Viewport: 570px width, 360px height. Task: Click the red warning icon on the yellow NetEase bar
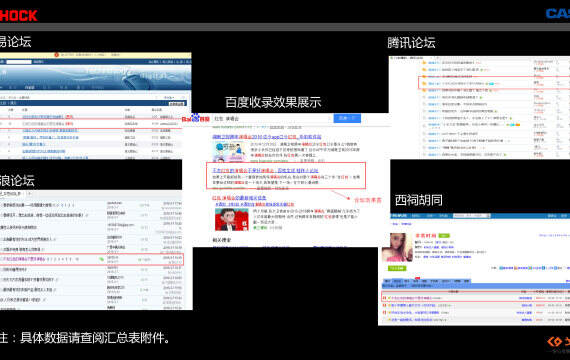coord(56,55)
